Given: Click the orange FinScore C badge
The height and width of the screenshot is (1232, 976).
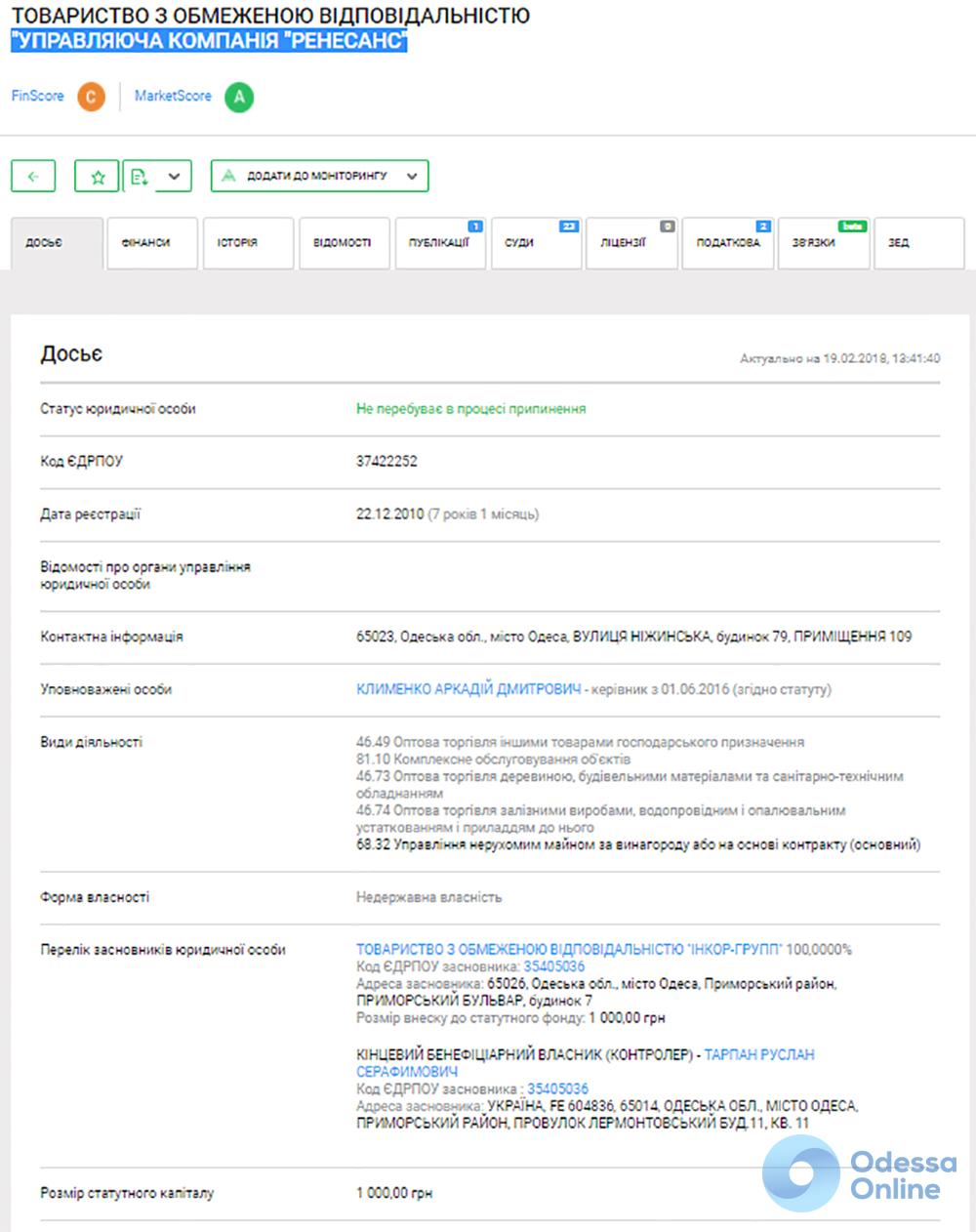Looking at the screenshot, I should coord(91,97).
